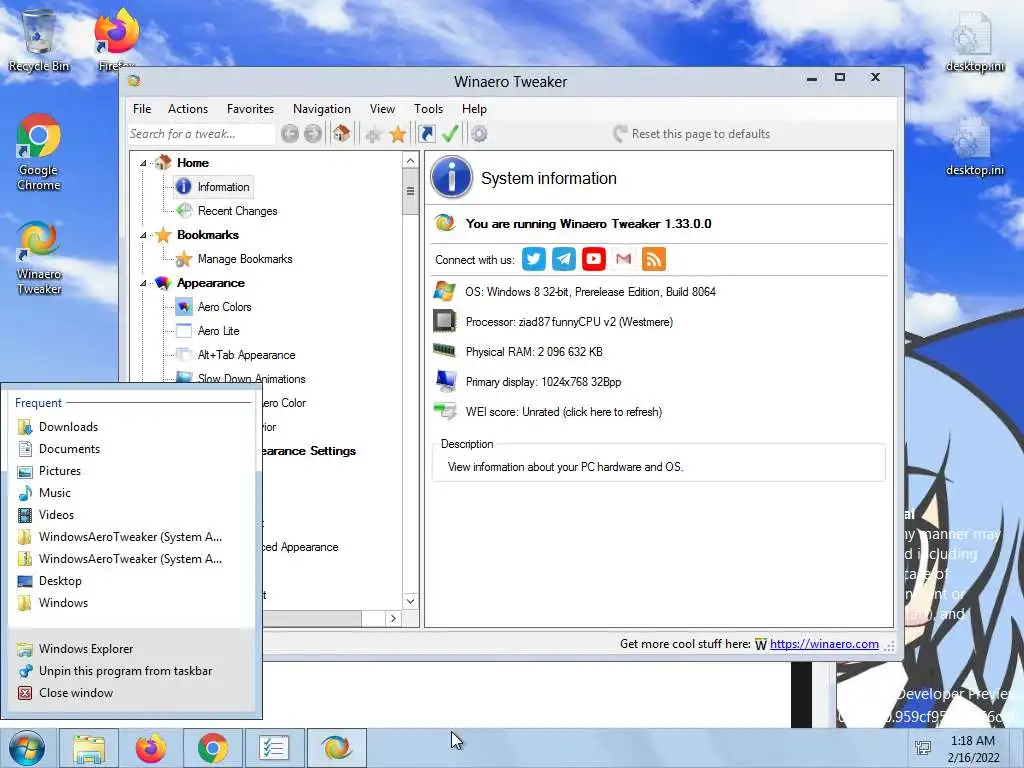The image size is (1024, 768).
Task: Click tree scrollbar up arrow
Action: (x=410, y=161)
